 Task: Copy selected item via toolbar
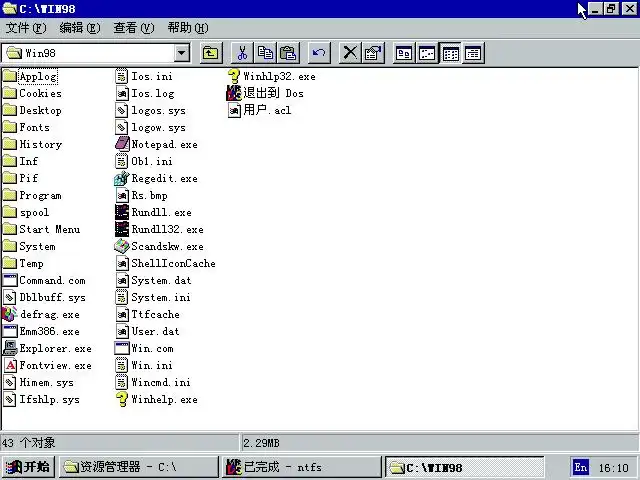(265, 53)
